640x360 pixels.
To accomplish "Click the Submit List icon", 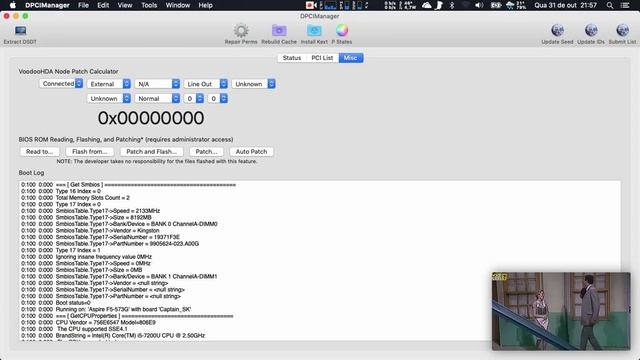I will tap(622, 31).
